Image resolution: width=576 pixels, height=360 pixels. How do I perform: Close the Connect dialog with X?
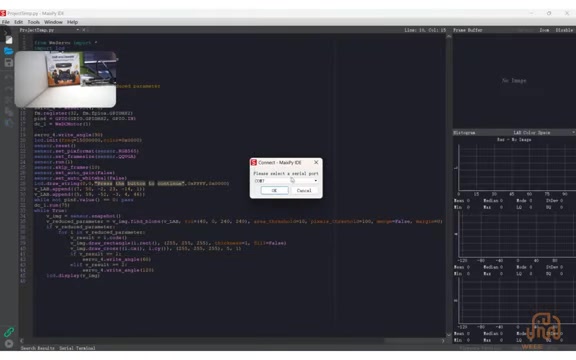point(316,162)
